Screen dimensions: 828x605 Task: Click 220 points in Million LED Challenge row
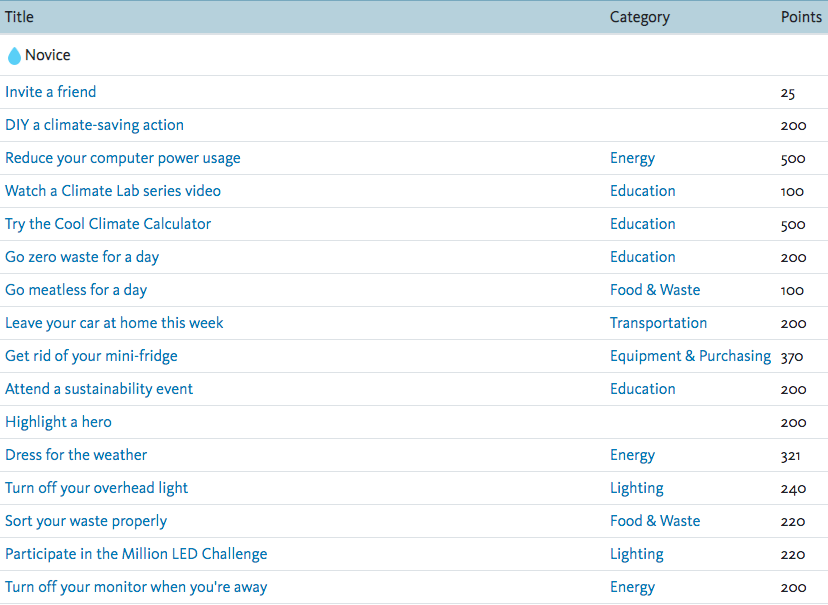(793, 555)
